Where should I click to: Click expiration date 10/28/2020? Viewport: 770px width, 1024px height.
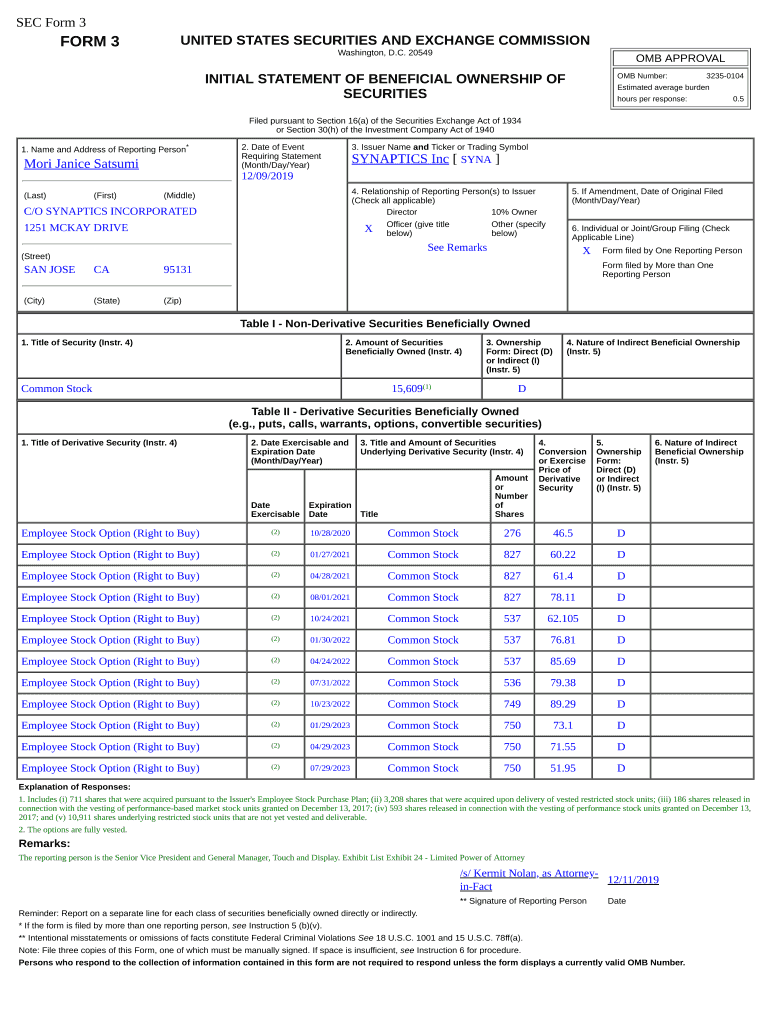(x=330, y=533)
